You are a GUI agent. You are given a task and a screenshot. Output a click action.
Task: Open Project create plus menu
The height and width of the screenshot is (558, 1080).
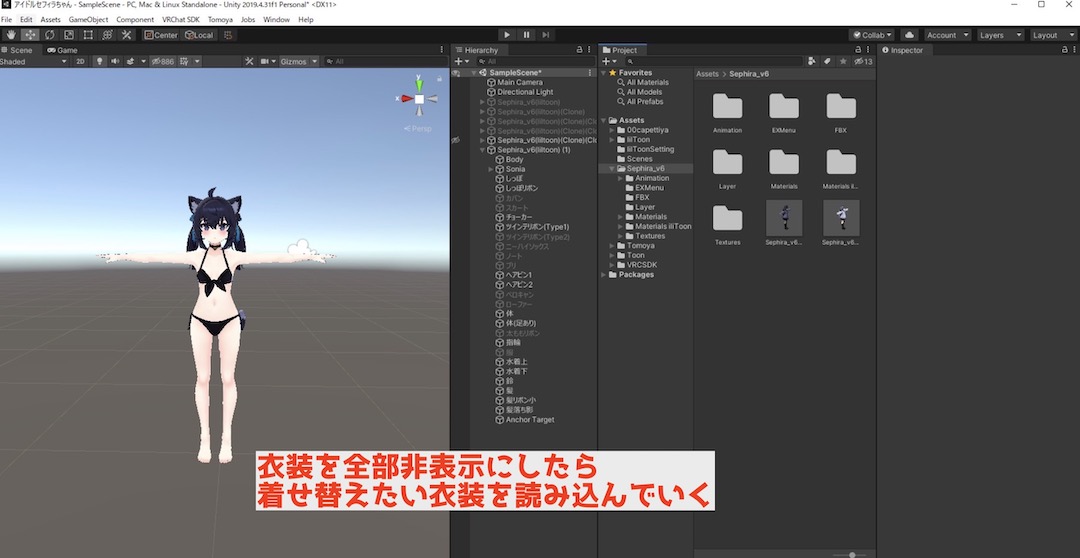pyautogui.click(x=610, y=61)
